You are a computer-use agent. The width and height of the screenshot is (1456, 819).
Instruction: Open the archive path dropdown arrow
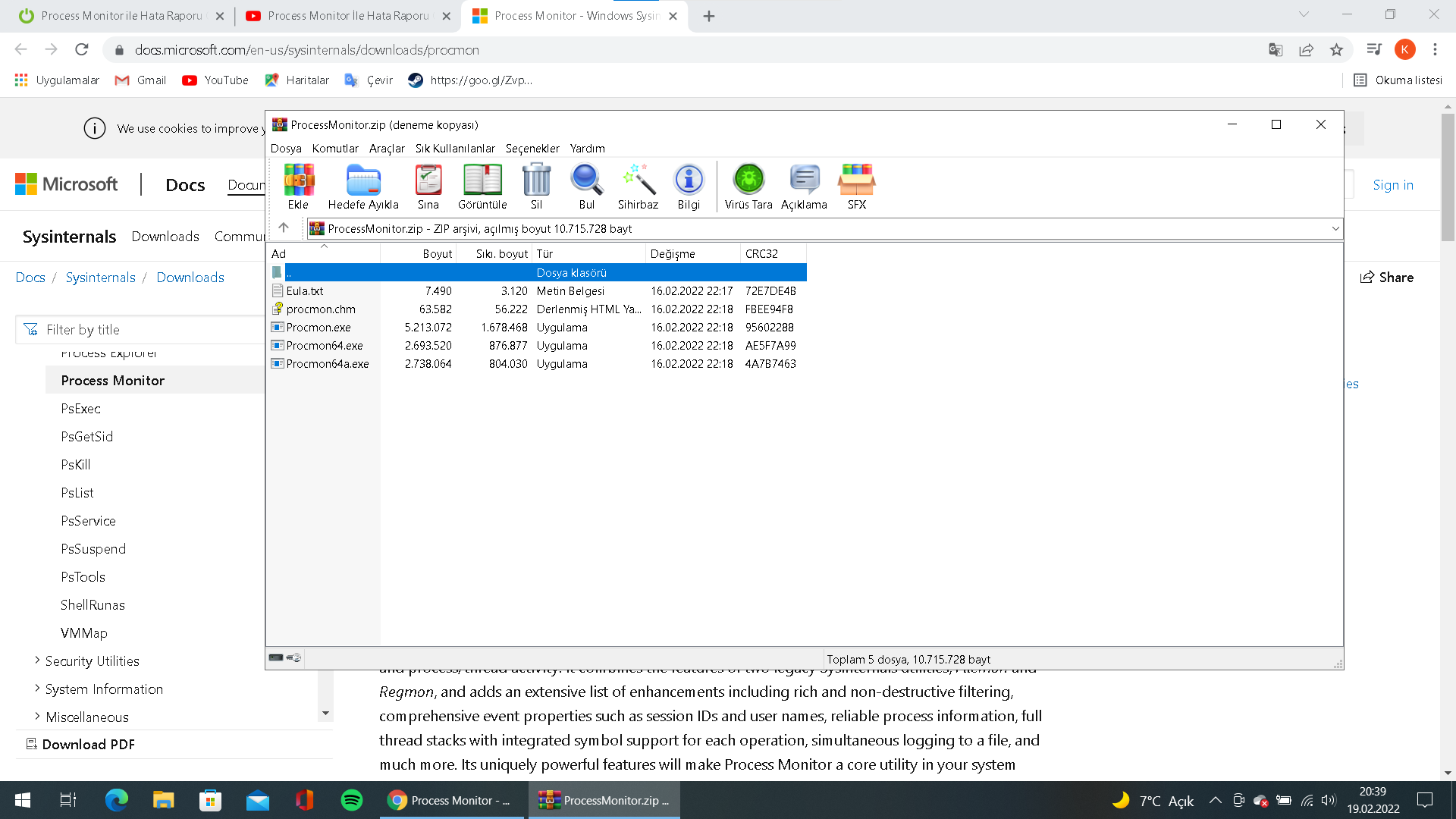(x=1335, y=228)
